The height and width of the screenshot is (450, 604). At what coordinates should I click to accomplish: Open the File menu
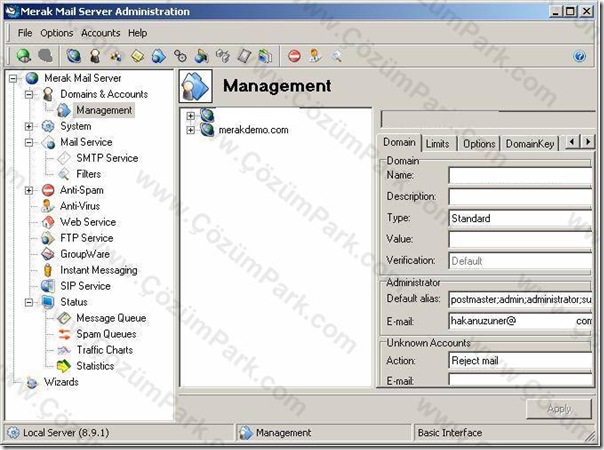click(x=25, y=33)
